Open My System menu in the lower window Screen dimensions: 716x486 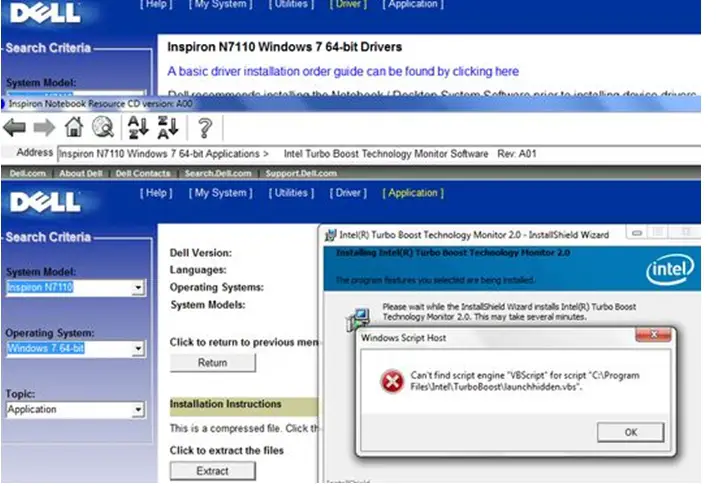221,193
